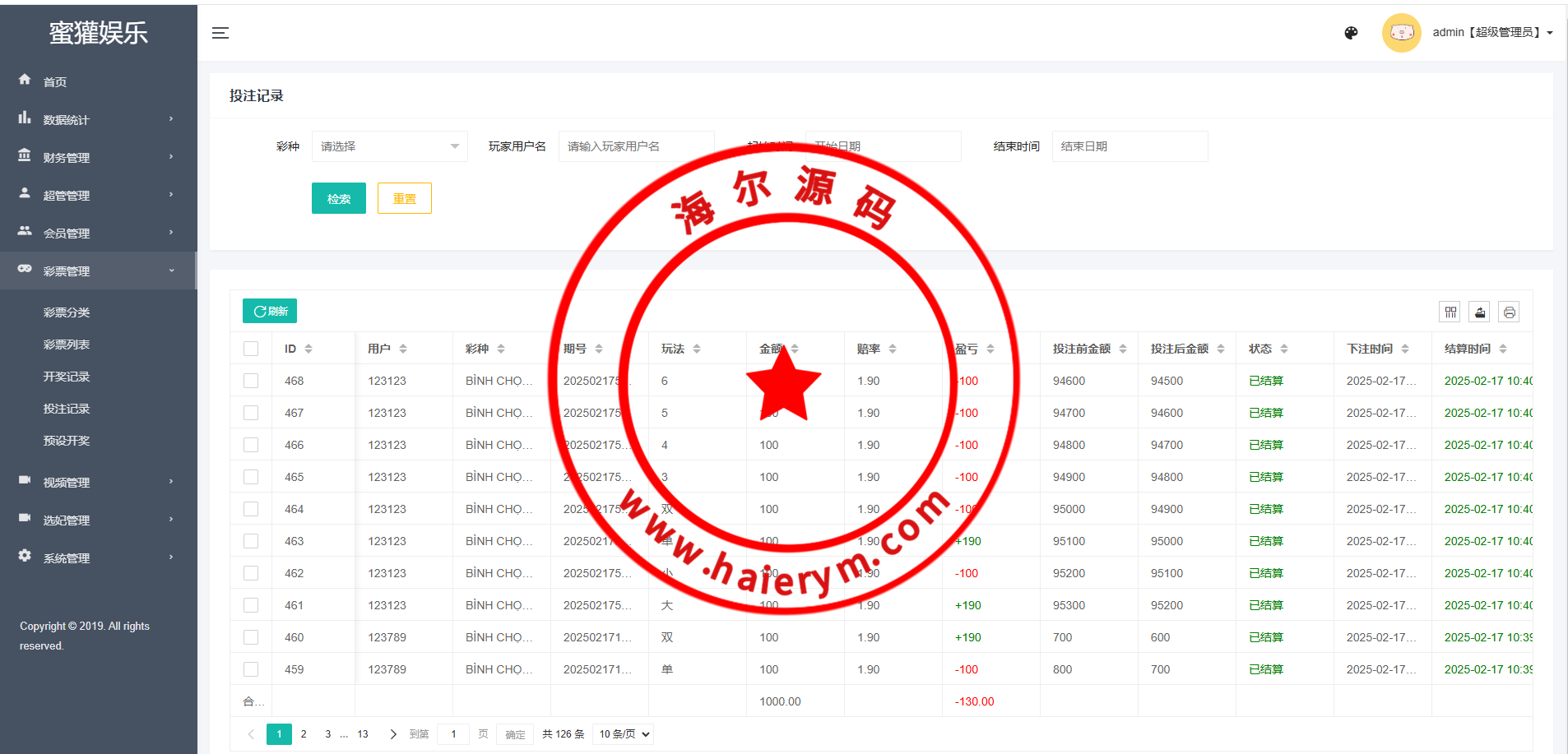
Task: Focus the 玩家用户名 username input field
Action: coord(635,146)
